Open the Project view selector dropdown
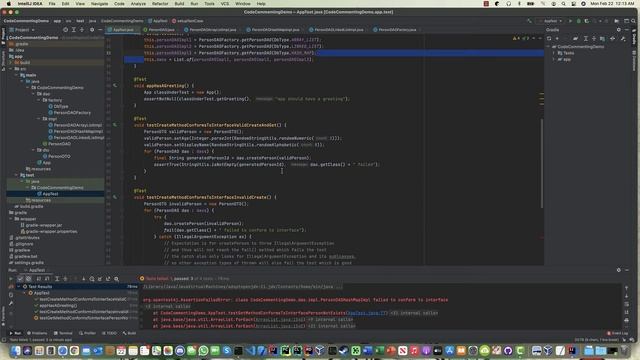The height and width of the screenshot is (360, 640). click(x=22, y=30)
